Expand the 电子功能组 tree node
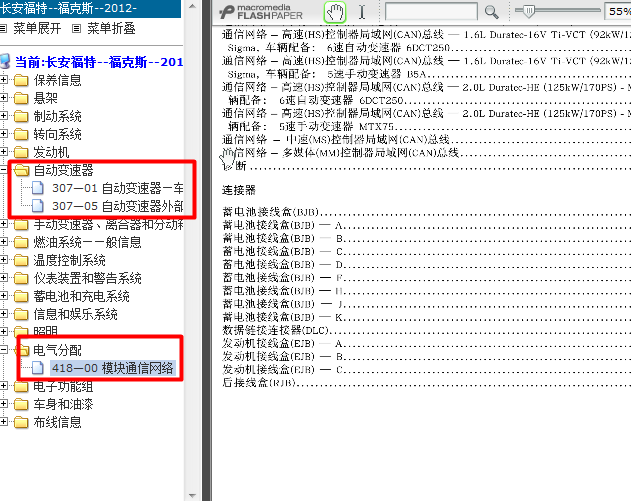This screenshot has height=501, width=631. pyautogui.click(x=3, y=386)
